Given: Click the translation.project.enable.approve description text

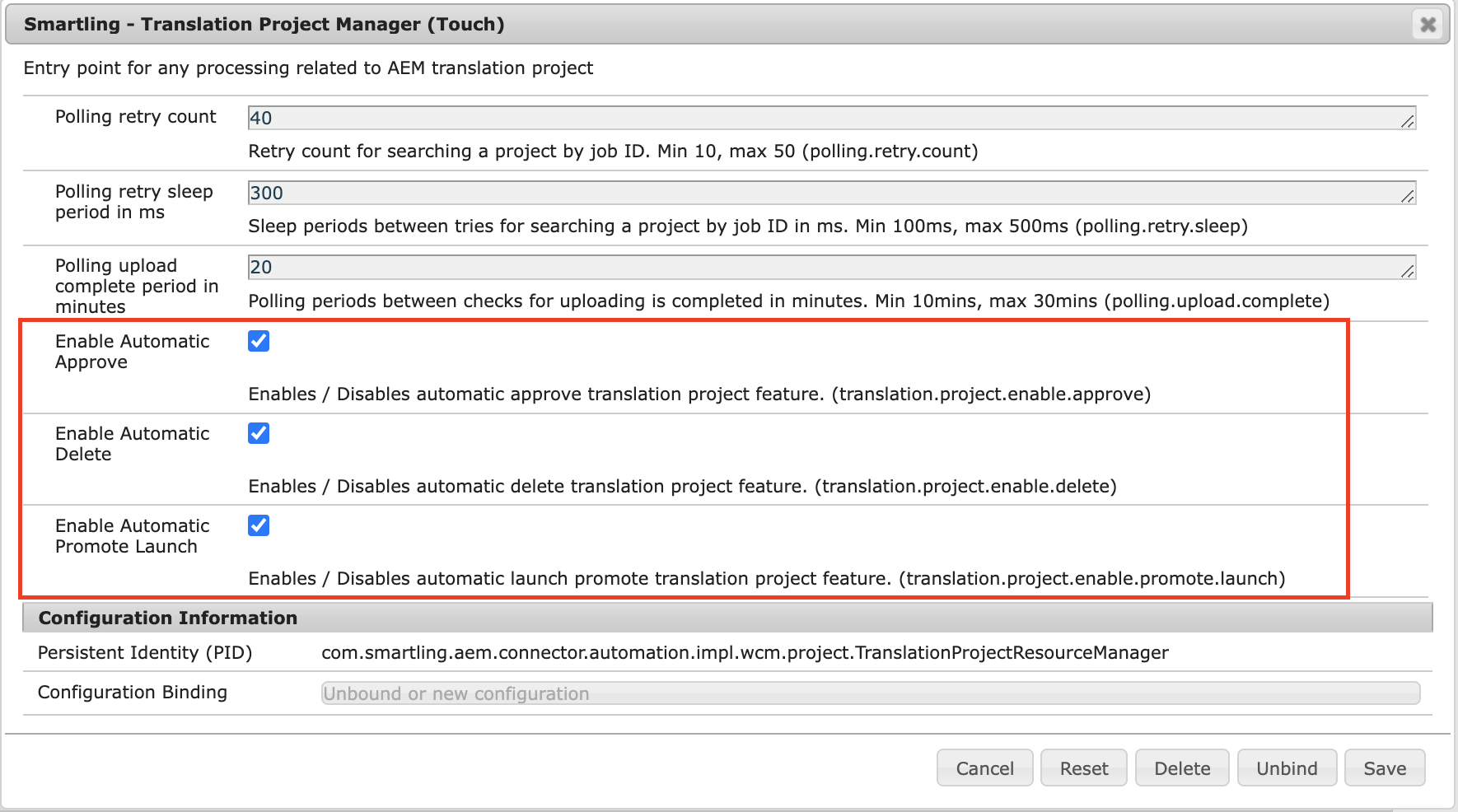Looking at the screenshot, I should click(x=699, y=394).
